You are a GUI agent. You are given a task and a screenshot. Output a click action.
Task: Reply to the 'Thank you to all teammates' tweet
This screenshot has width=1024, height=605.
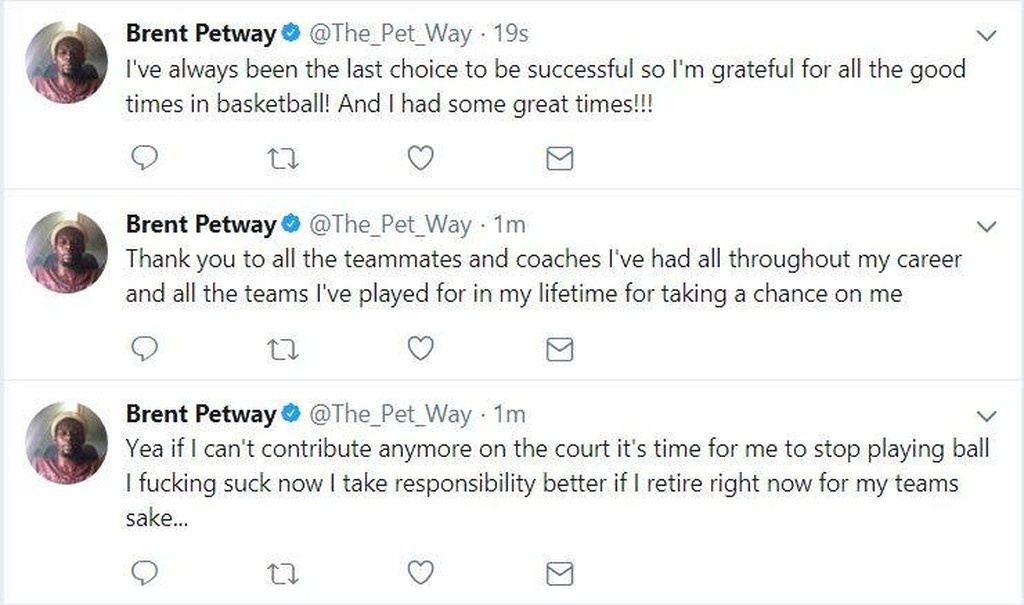point(145,348)
